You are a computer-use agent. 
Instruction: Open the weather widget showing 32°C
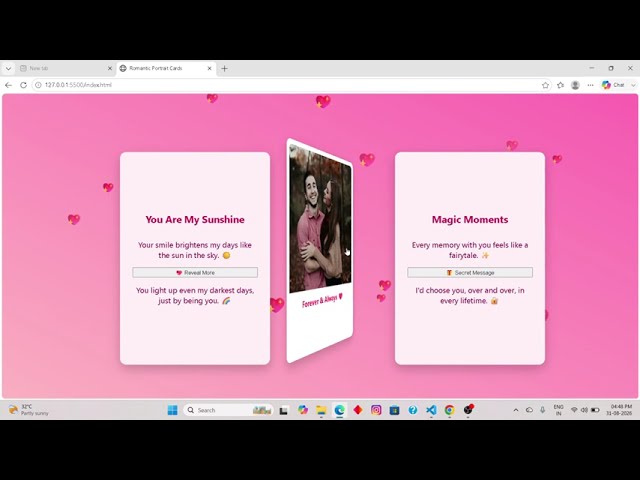point(29,410)
